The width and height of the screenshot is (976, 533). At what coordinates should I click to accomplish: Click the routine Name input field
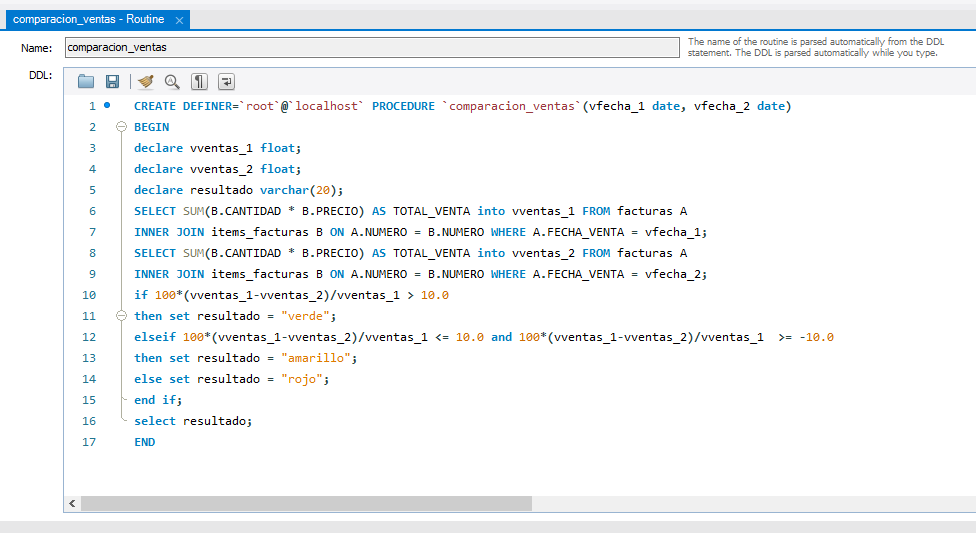pyautogui.click(x=372, y=47)
